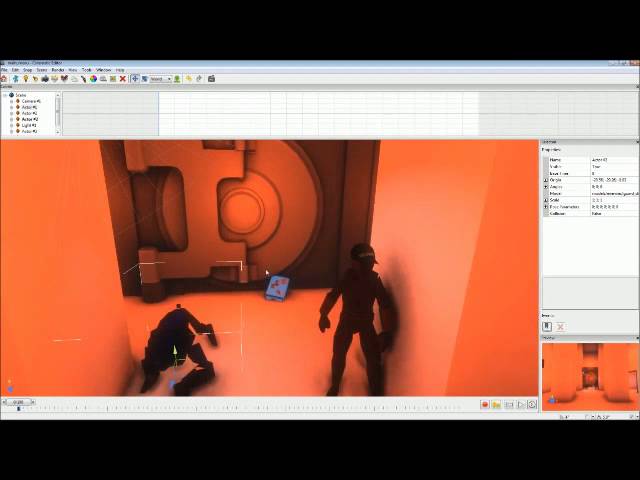Open the Snap menu
This screenshot has width=640, height=480.
tap(27, 70)
